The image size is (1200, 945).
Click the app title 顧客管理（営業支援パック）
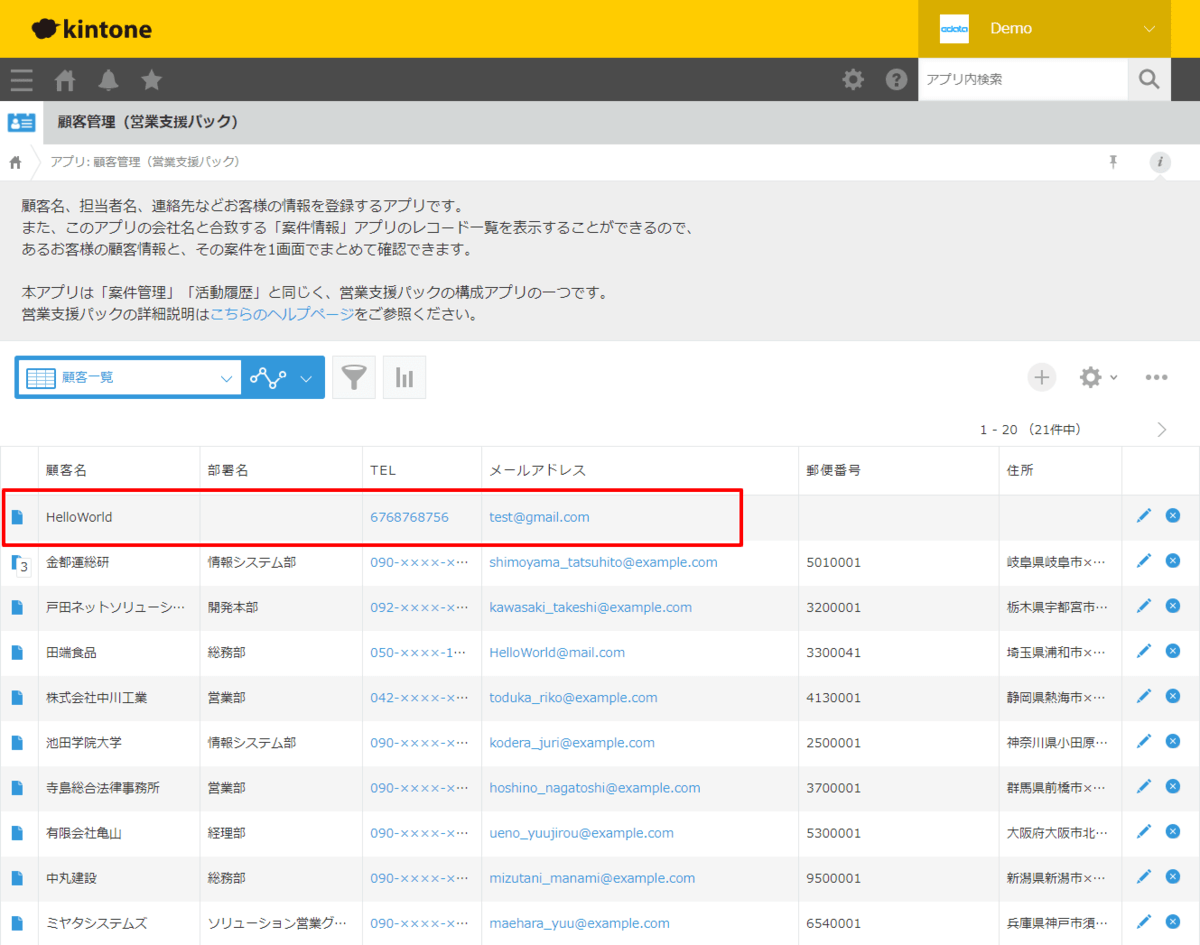(x=148, y=122)
